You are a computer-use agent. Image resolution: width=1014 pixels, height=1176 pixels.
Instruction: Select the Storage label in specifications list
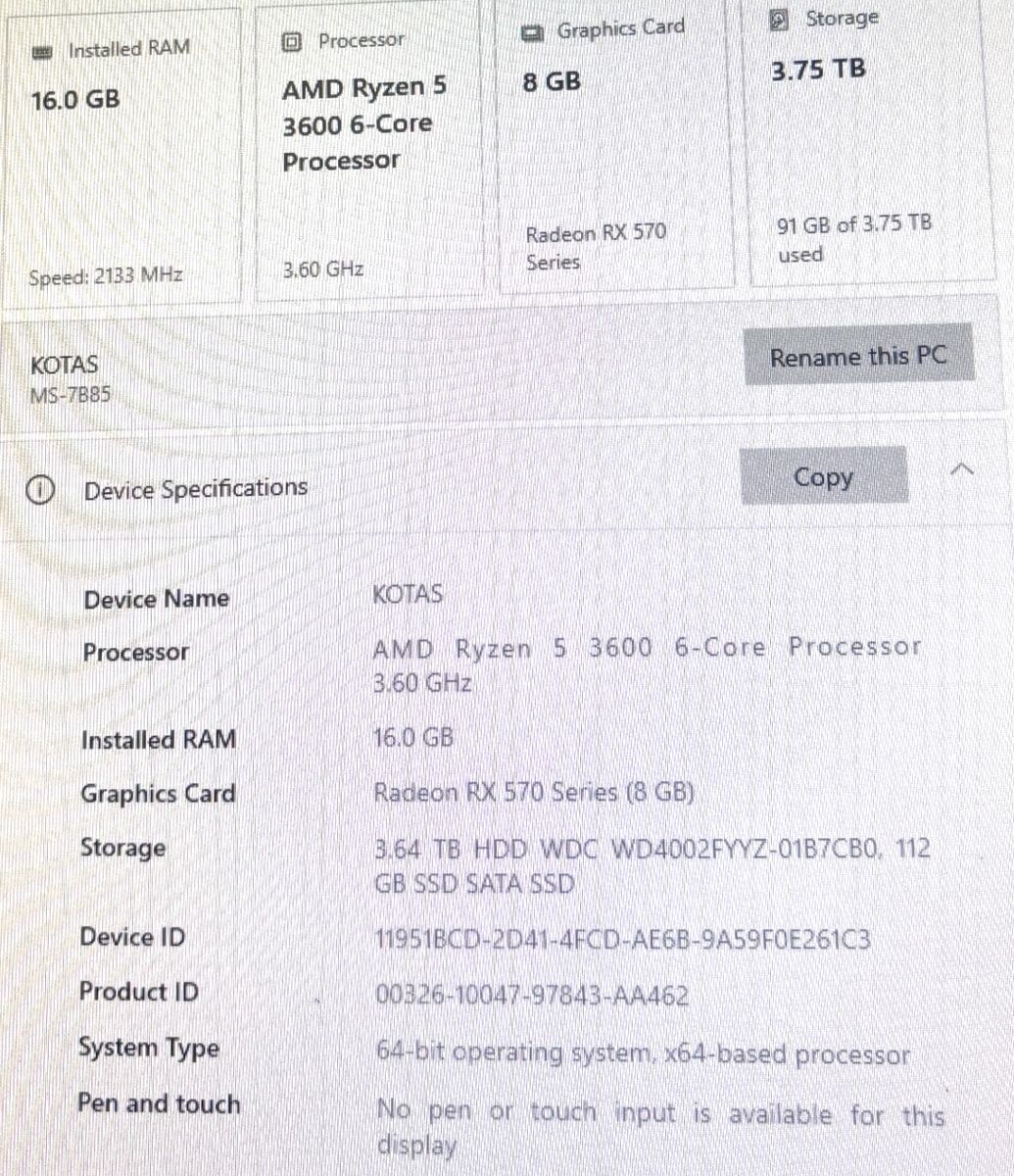122,848
